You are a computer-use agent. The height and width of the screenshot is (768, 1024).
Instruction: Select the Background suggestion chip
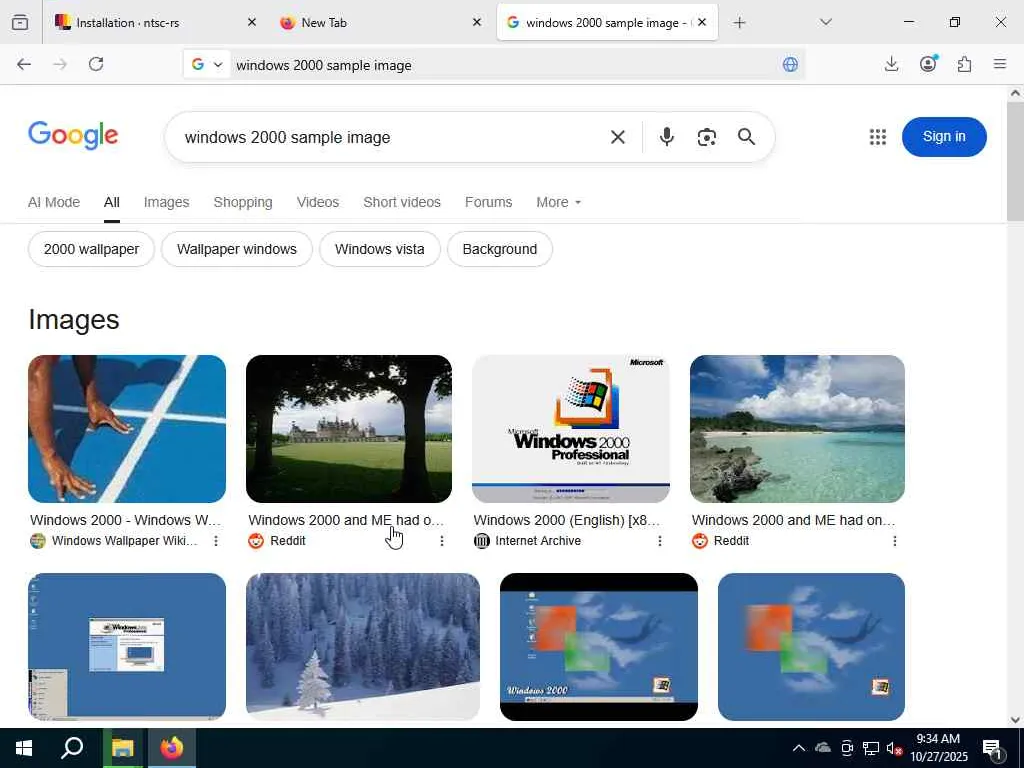pos(500,249)
